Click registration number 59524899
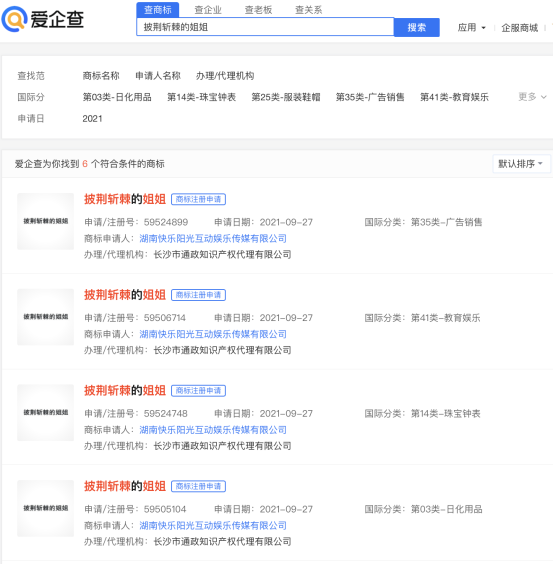553x564 pixels. [166, 222]
